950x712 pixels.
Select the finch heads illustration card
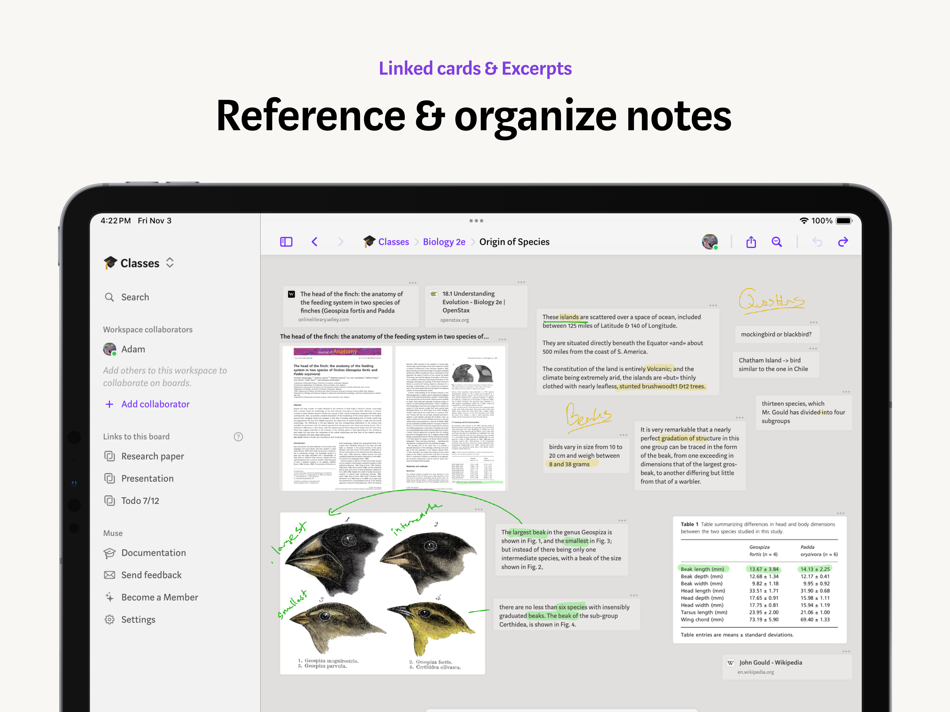point(382,593)
